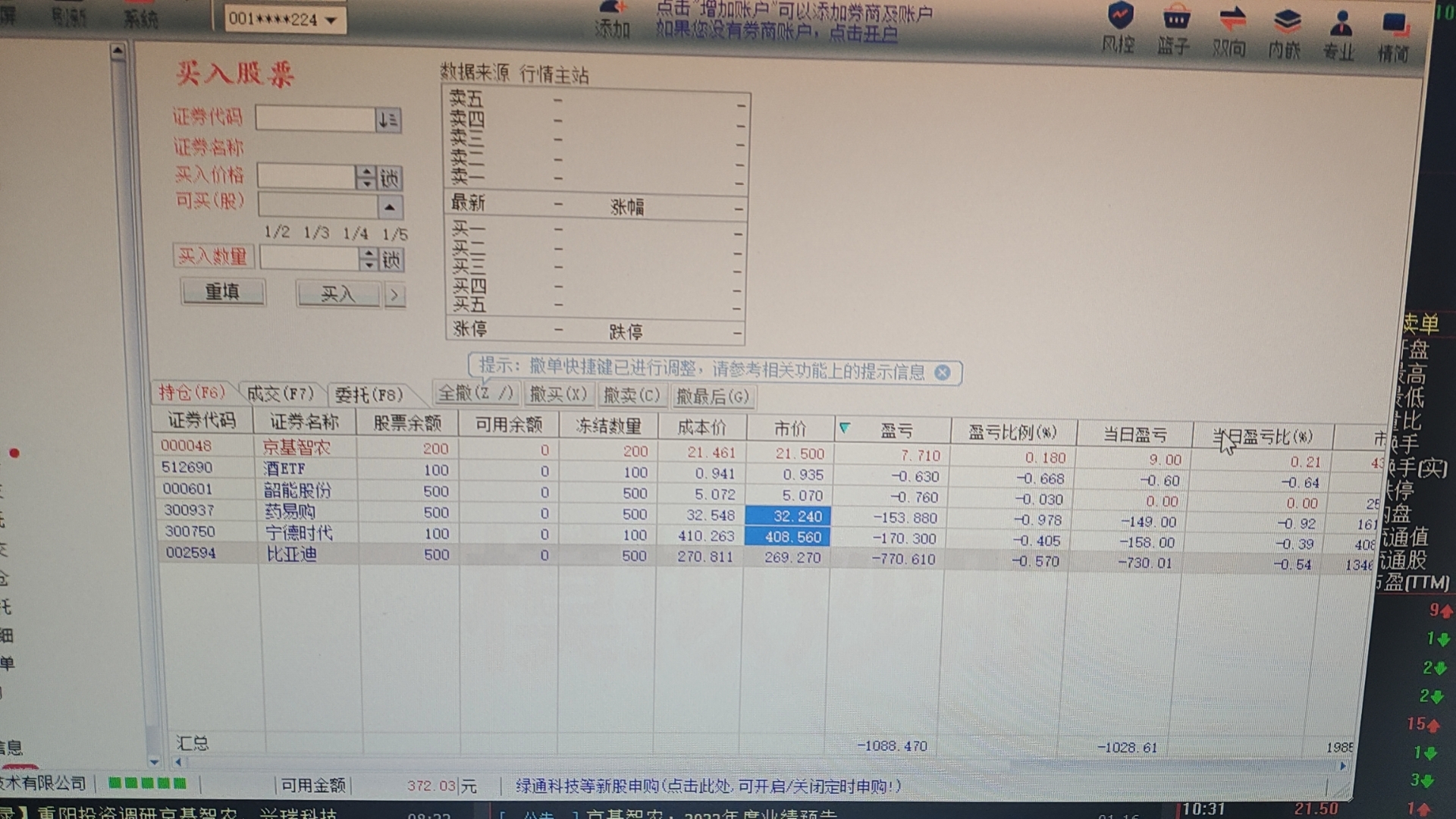Select the 比亚迪 holdings row
The width and height of the screenshot is (1456, 819).
pos(292,554)
